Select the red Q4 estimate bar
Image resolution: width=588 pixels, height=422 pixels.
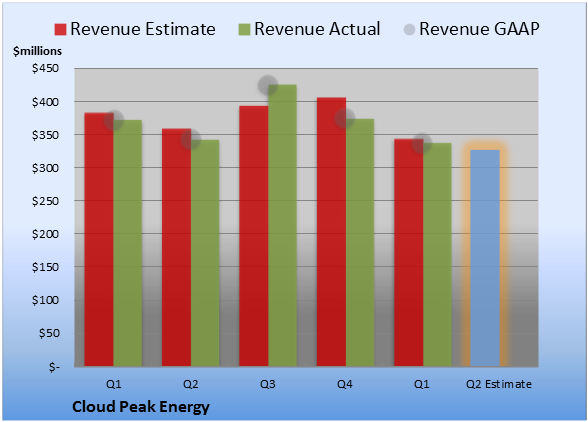pyautogui.click(x=332, y=232)
